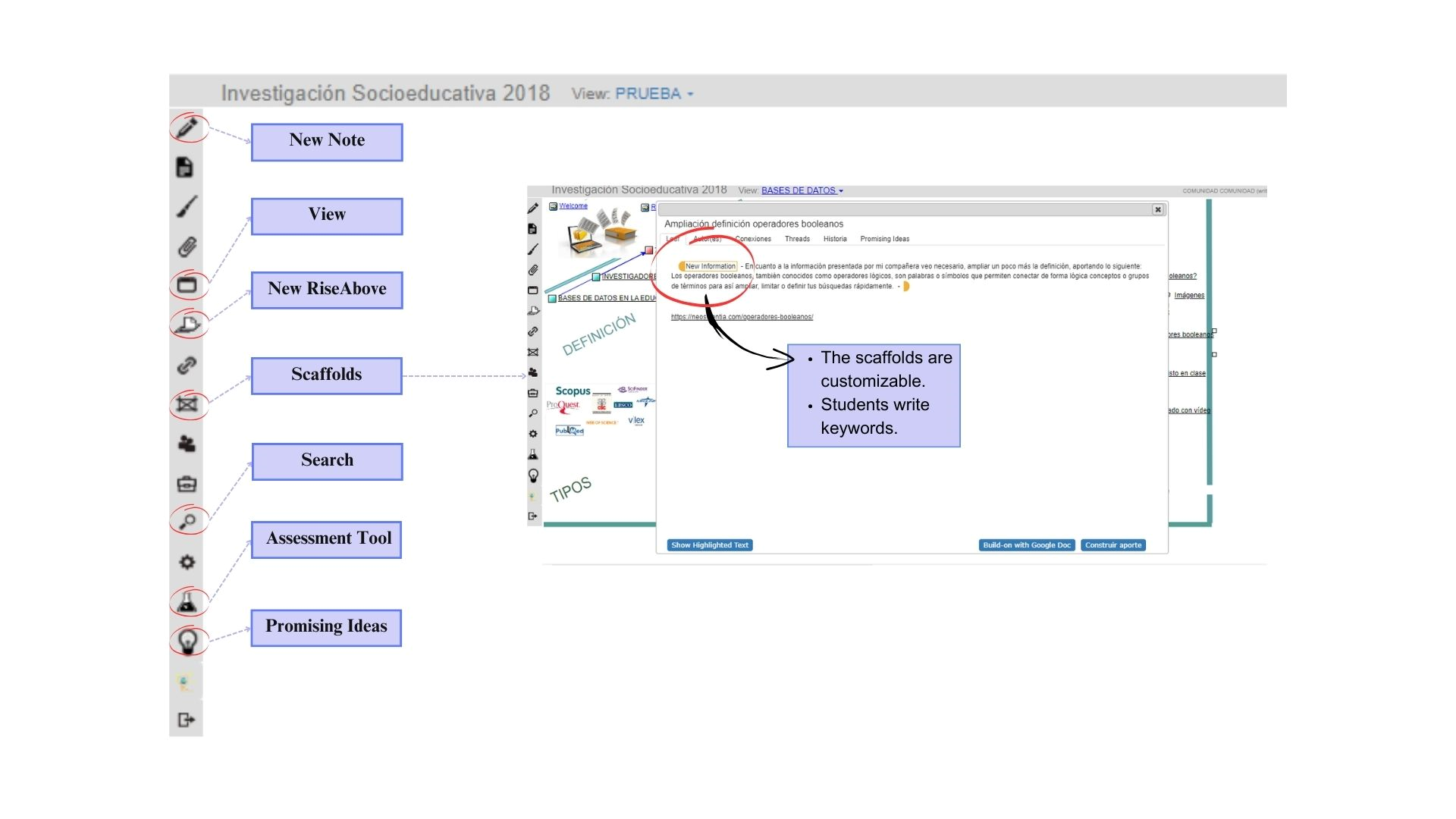Image resolution: width=1456 pixels, height=819 pixels.
Task: Click the logout exit icon
Action: pos(187,720)
